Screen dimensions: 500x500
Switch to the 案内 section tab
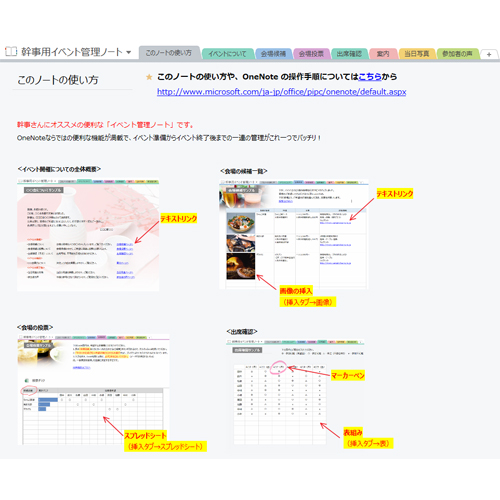coord(383,54)
